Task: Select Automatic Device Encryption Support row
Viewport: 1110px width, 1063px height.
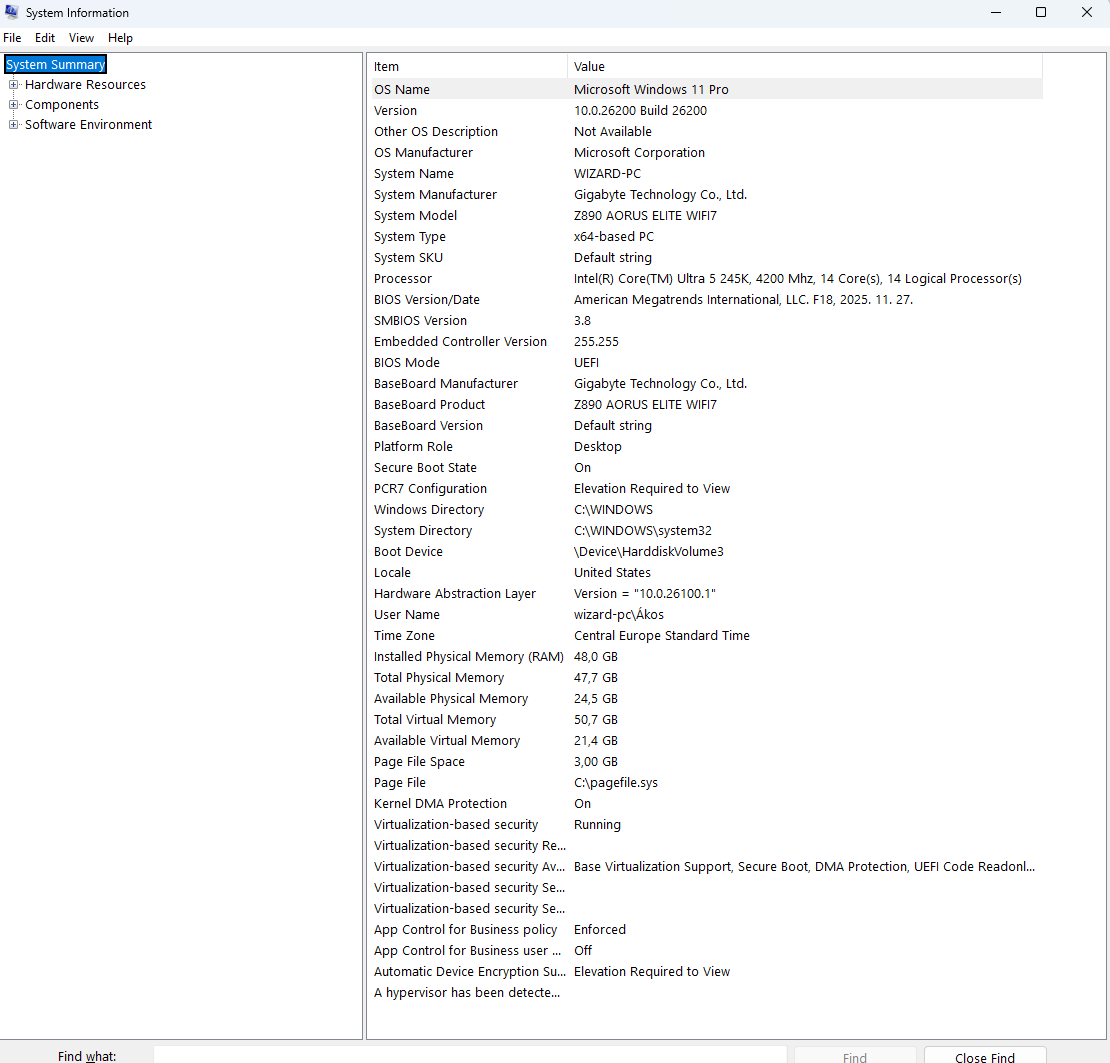Action: click(706, 972)
